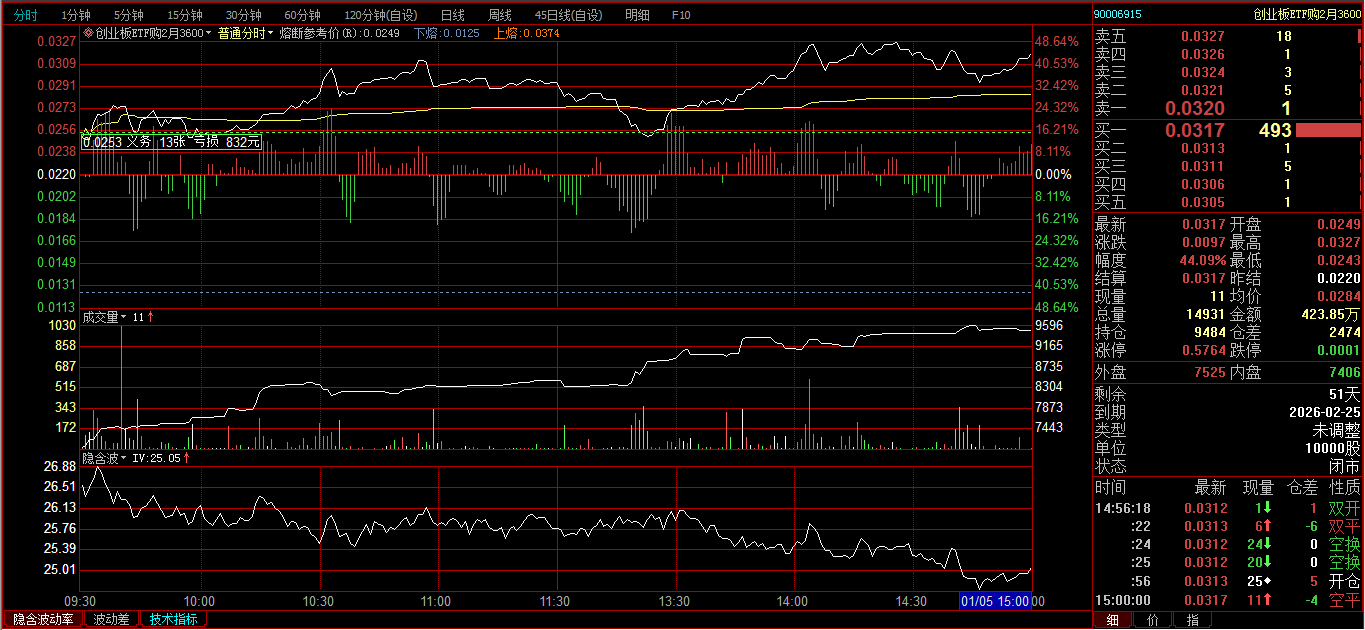
Task: Click the 均价 0.0284 average price value
Action: [1339, 296]
